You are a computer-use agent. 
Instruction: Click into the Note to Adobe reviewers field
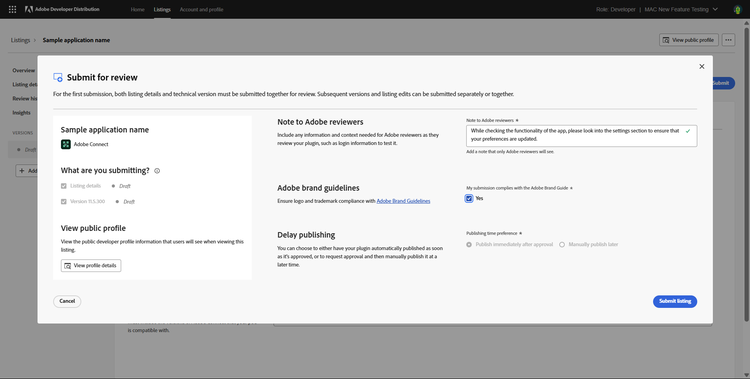[x=582, y=136]
